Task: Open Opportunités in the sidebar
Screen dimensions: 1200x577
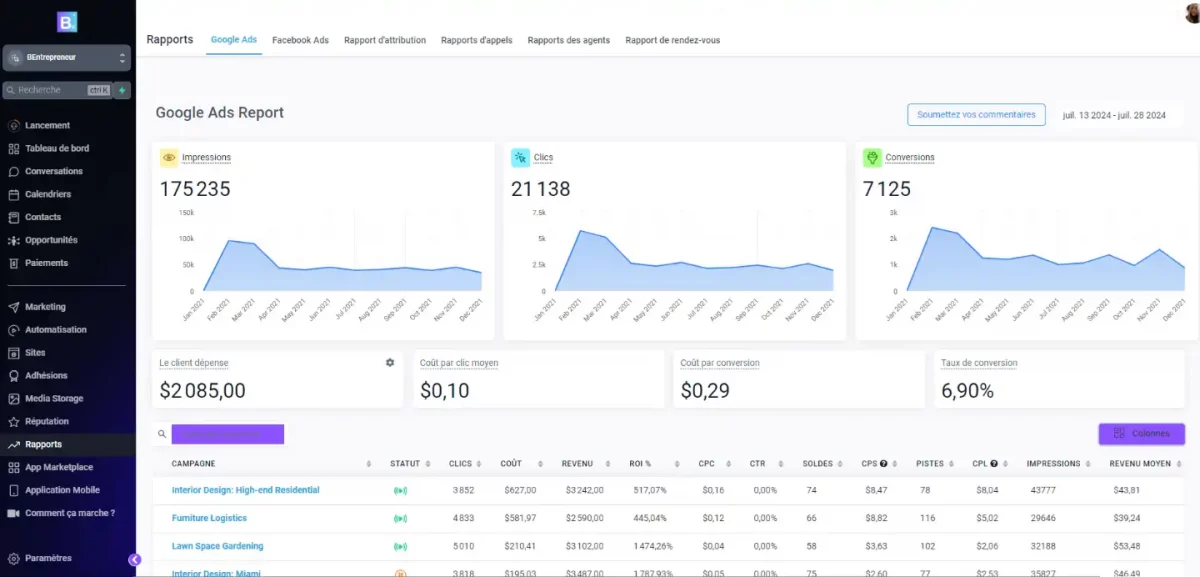Action: 51,240
